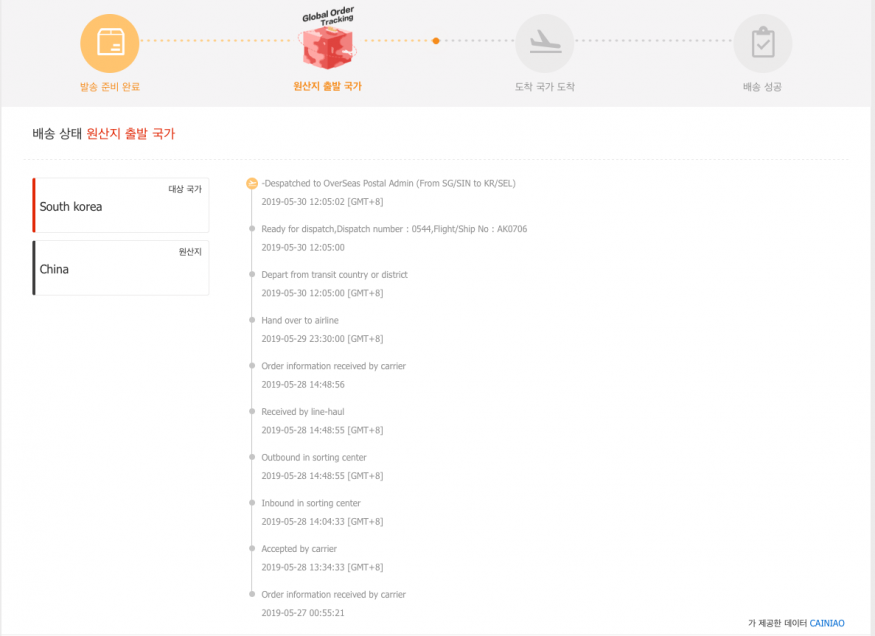Click 'Depart from transit country or district' entry
875x636 pixels.
coord(334,274)
